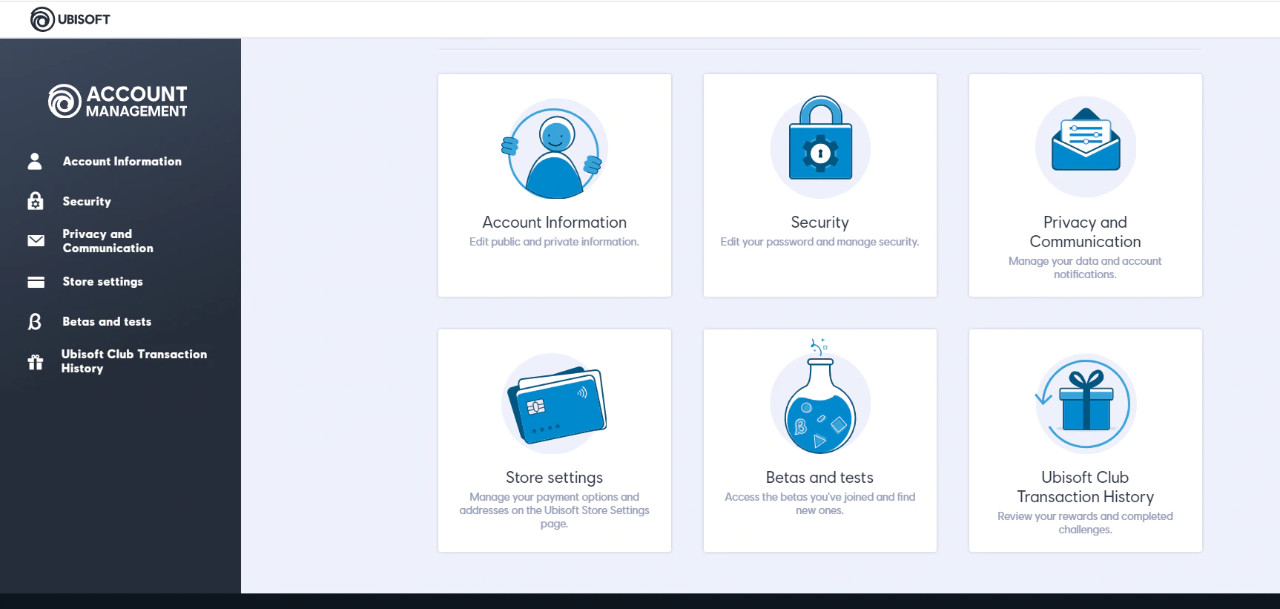This screenshot has height=609, width=1280.
Task: Click 'Edit public and private information.' text
Action: point(554,242)
